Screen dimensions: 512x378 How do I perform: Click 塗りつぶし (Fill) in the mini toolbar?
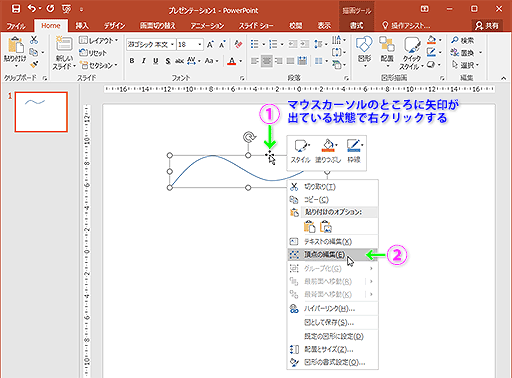[328, 151]
